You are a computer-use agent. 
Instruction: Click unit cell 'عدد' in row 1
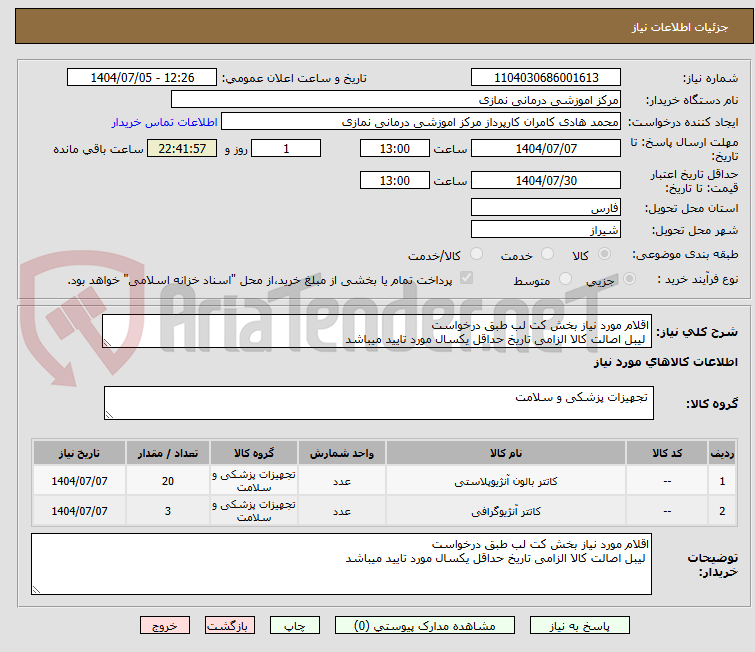(x=341, y=481)
